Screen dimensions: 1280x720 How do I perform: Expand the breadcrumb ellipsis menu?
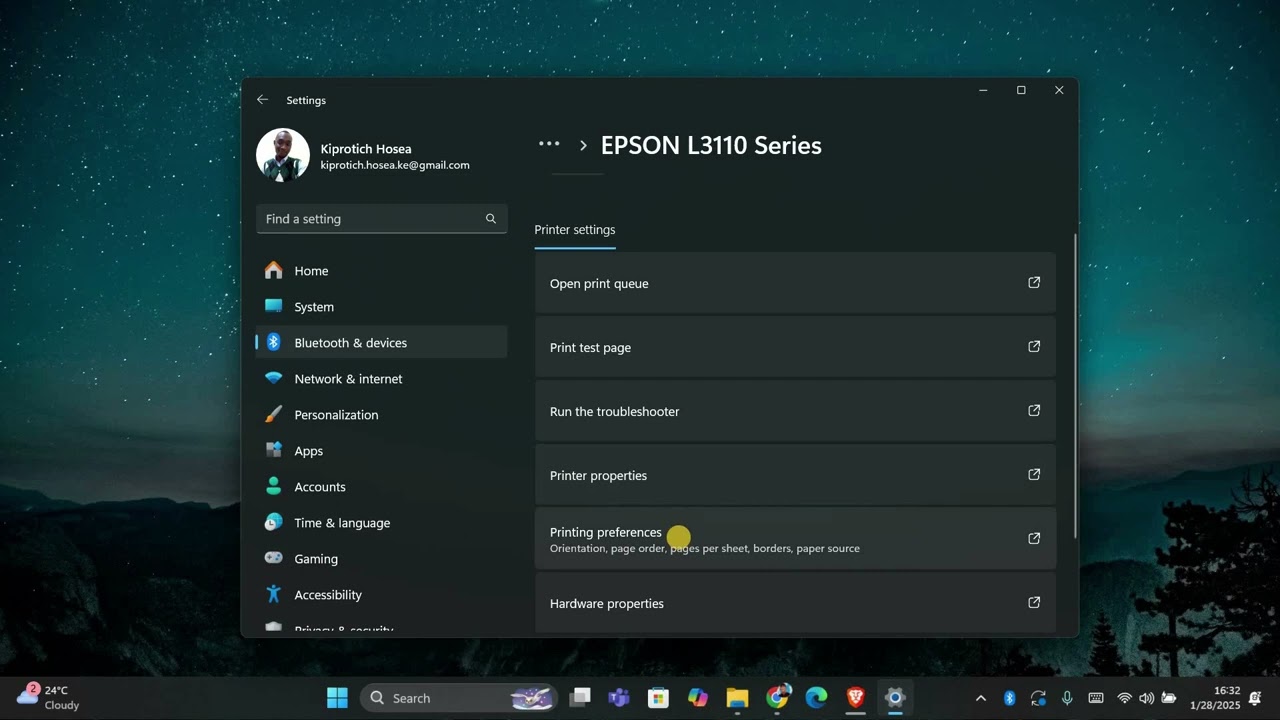(x=549, y=145)
